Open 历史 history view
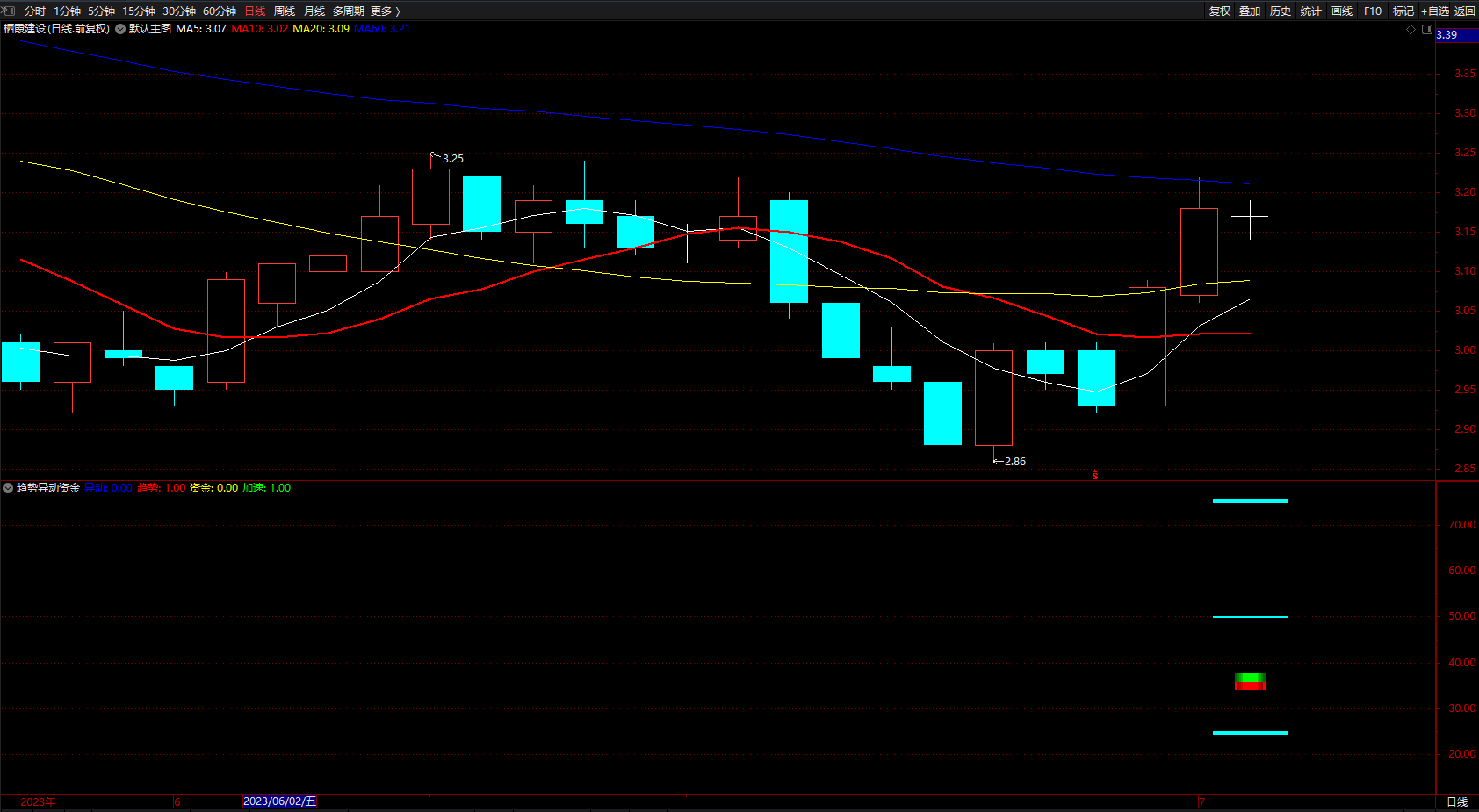The width and height of the screenshot is (1479, 812). click(1281, 11)
